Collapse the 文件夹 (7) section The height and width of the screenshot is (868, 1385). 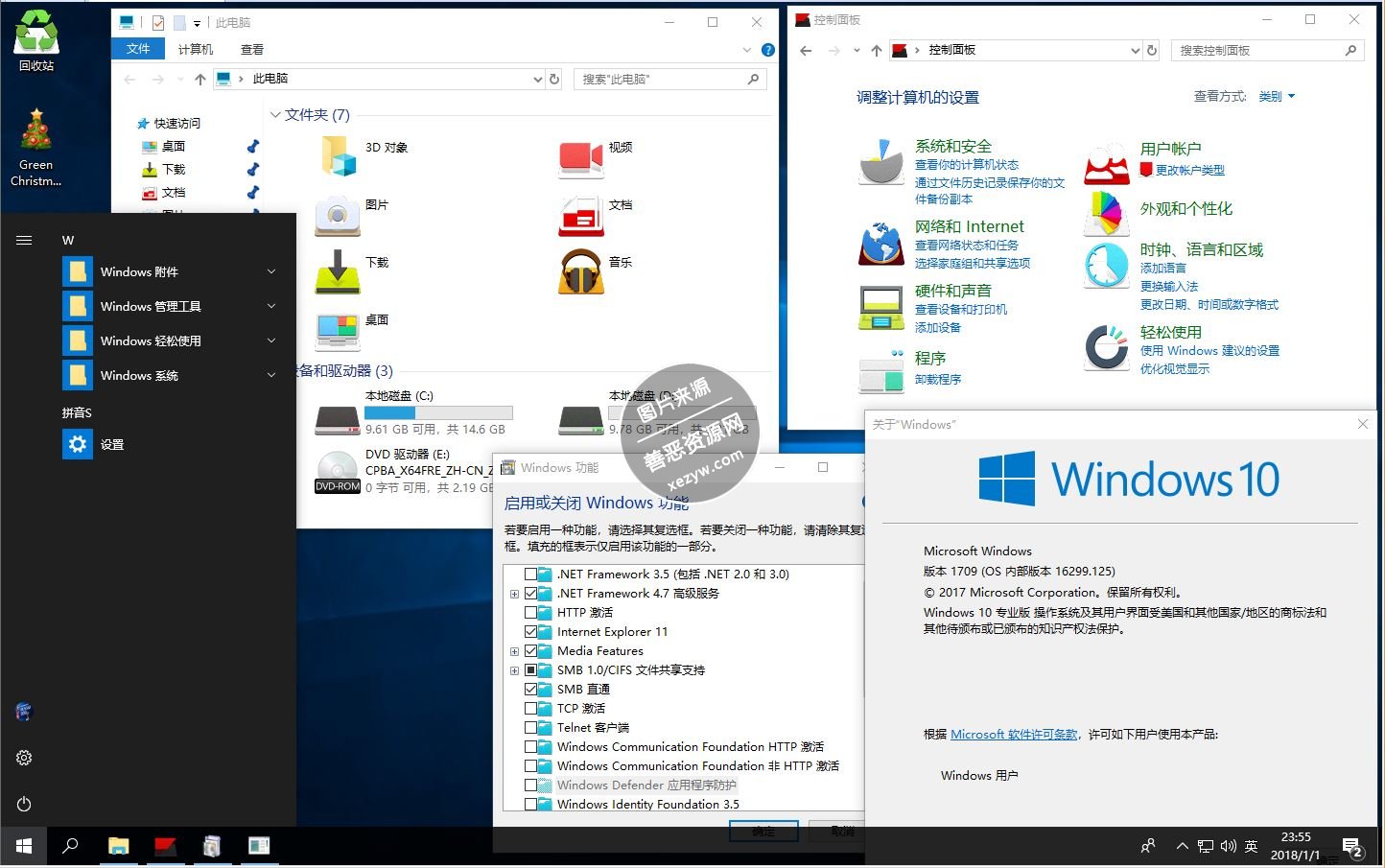[x=275, y=115]
